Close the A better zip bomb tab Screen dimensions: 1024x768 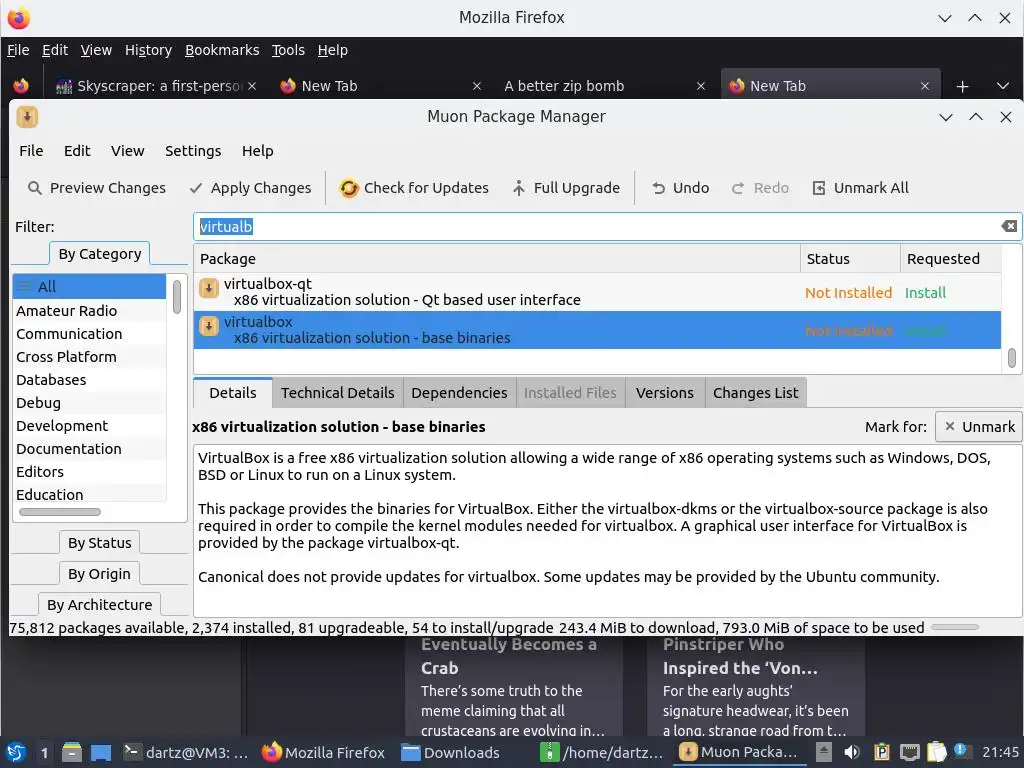(701, 86)
